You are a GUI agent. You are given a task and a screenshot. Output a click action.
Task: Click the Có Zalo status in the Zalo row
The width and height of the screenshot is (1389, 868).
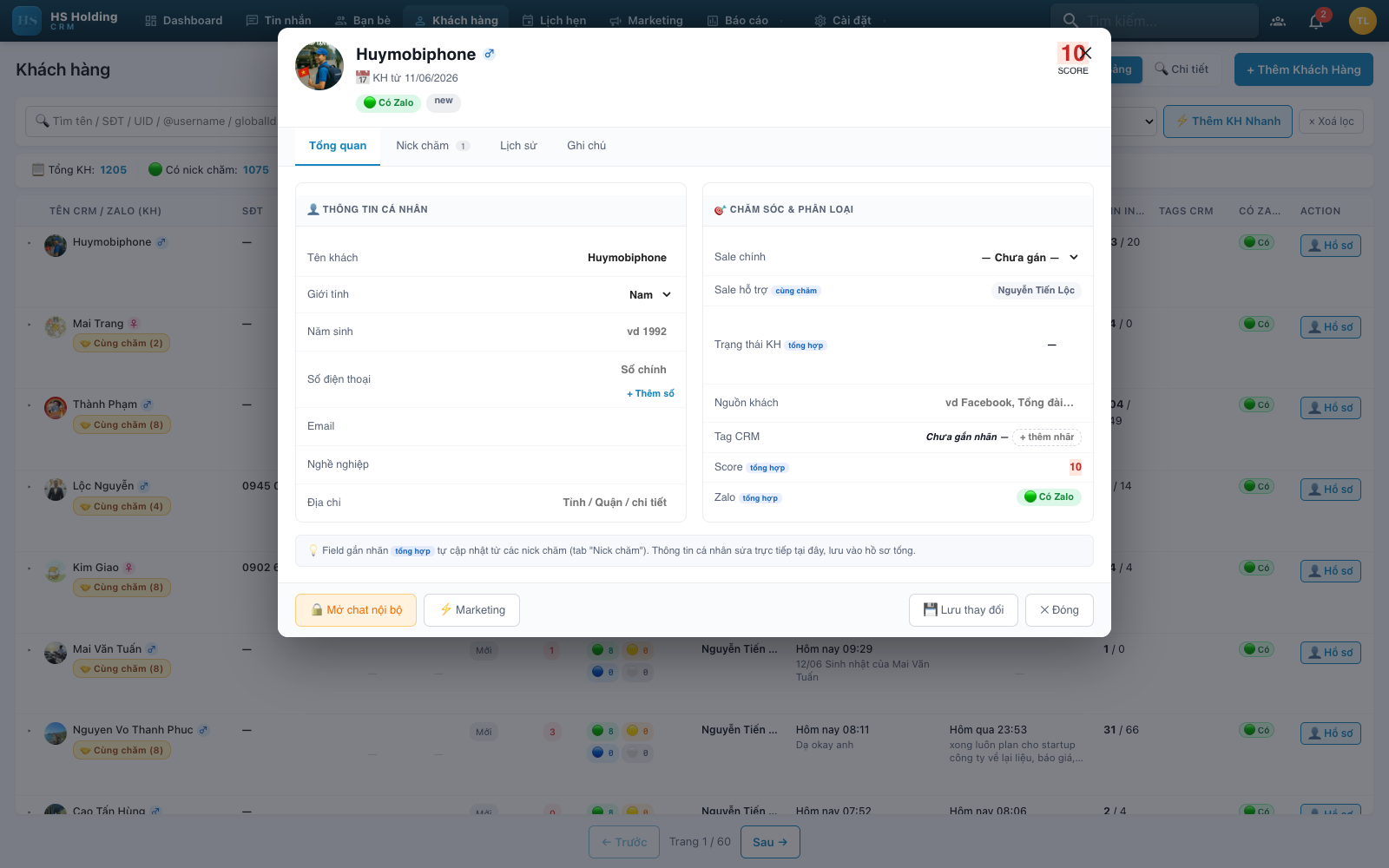click(x=1049, y=496)
